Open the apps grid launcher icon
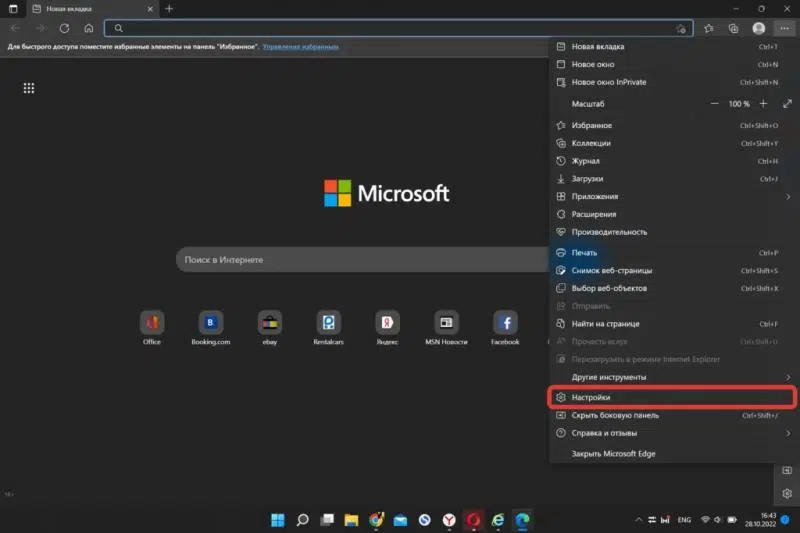The height and width of the screenshot is (533, 800). 29,88
